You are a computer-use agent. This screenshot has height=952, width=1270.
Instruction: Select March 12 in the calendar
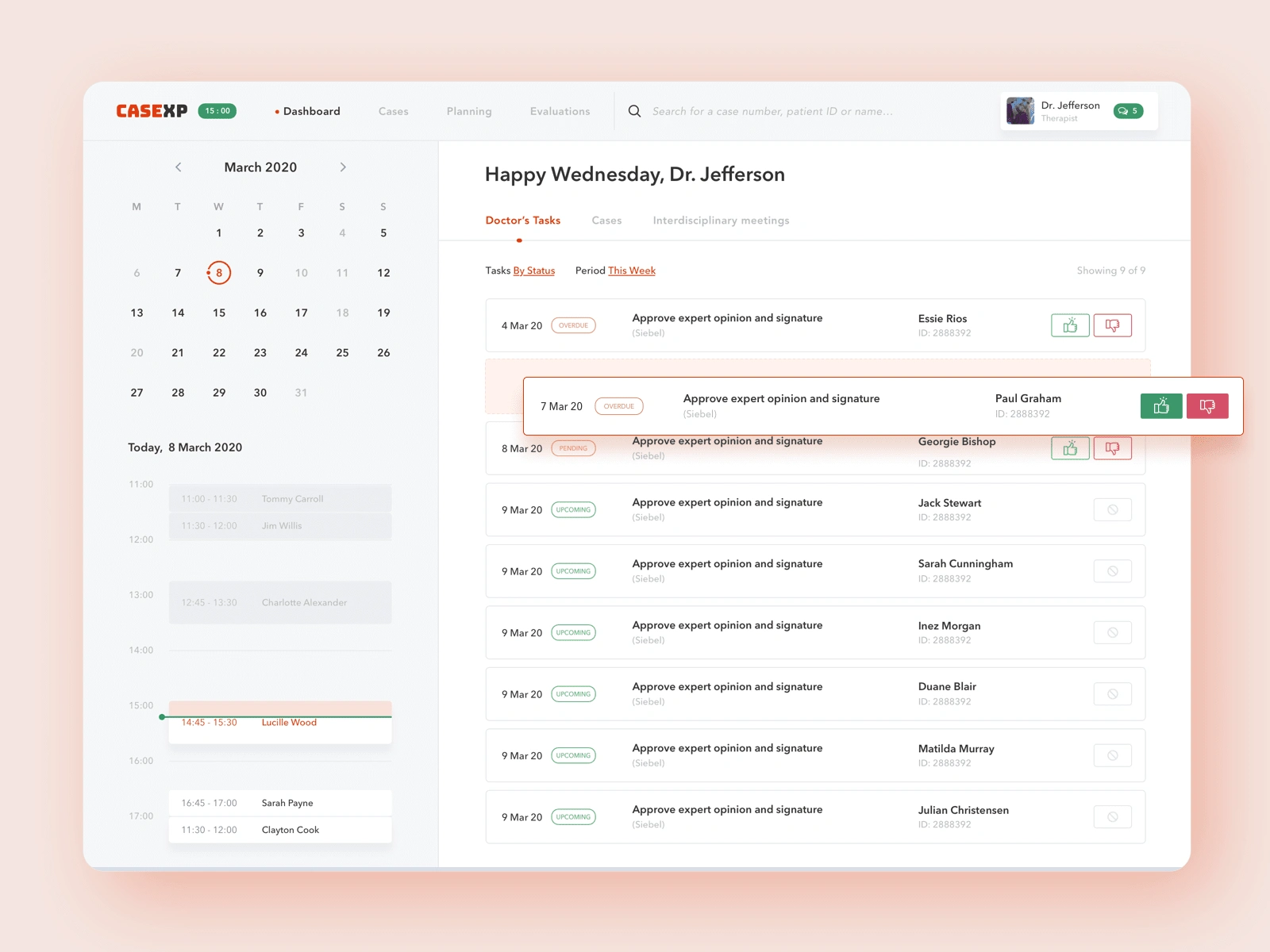pyautogui.click(x=383, y=273)
